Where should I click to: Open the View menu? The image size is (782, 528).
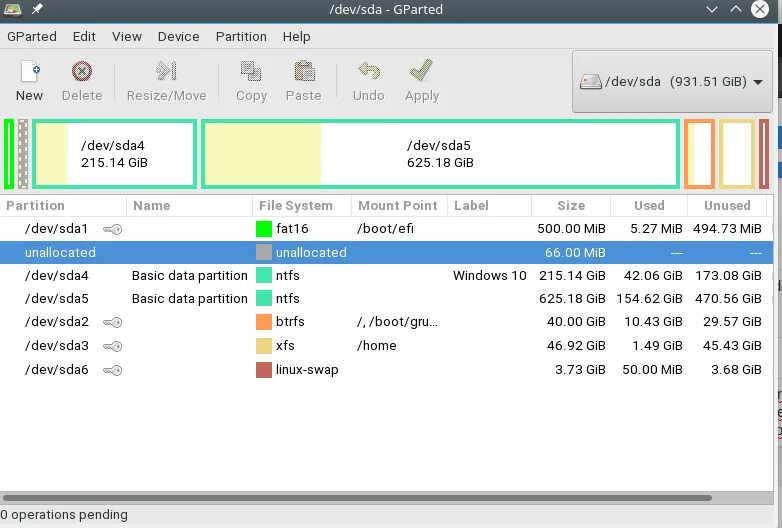tap(127, 36)
